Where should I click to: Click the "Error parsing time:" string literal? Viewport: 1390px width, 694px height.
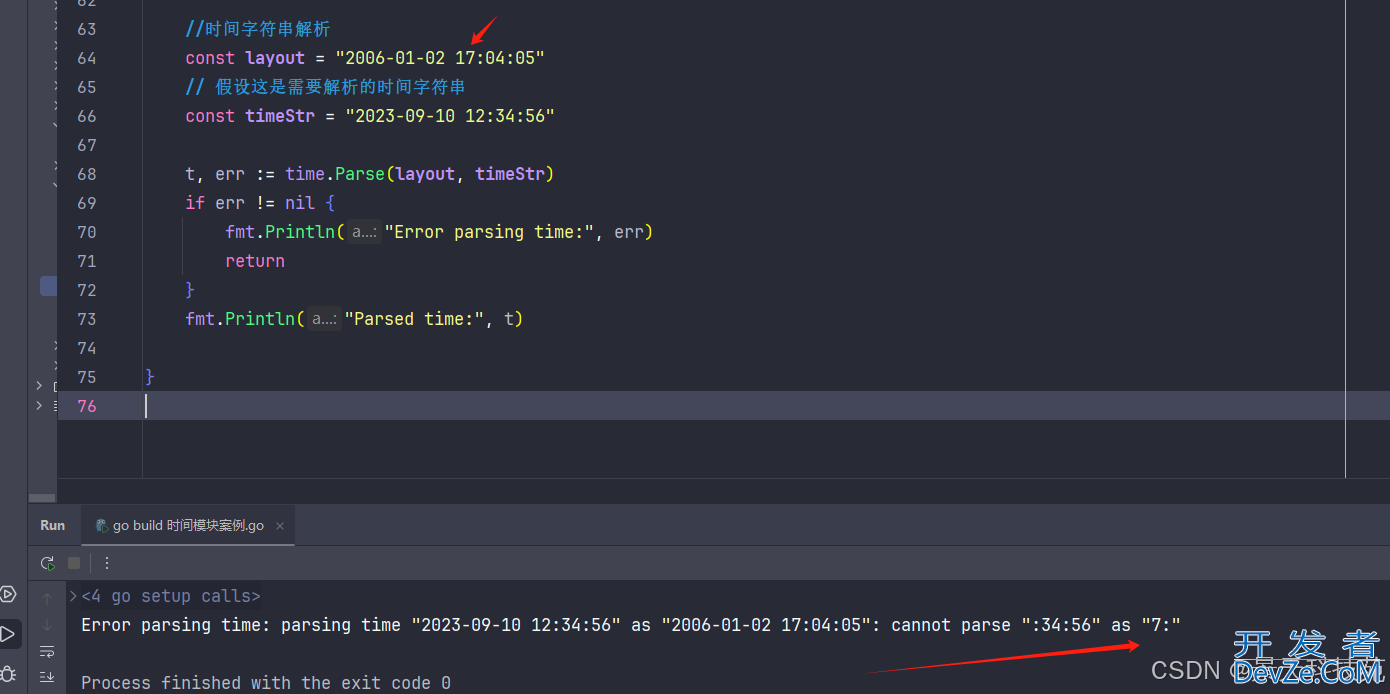(x=490, y=232)
